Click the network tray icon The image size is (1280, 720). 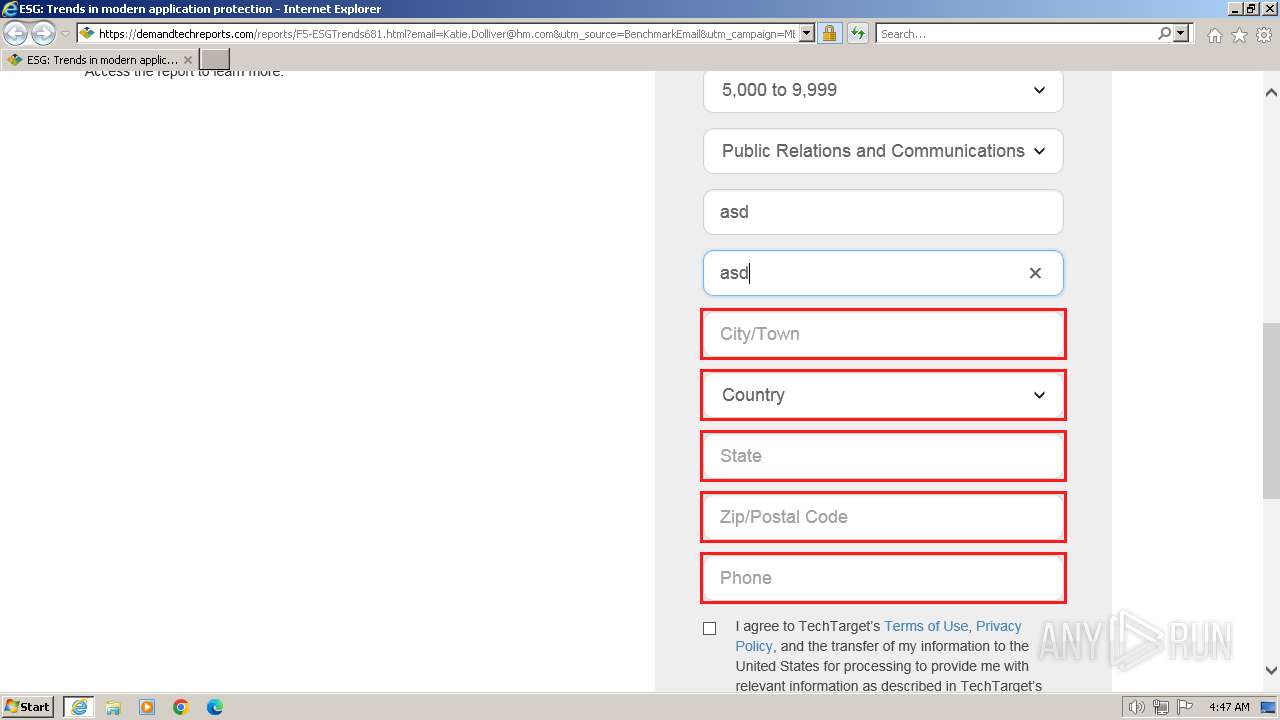click(1161, 707)
